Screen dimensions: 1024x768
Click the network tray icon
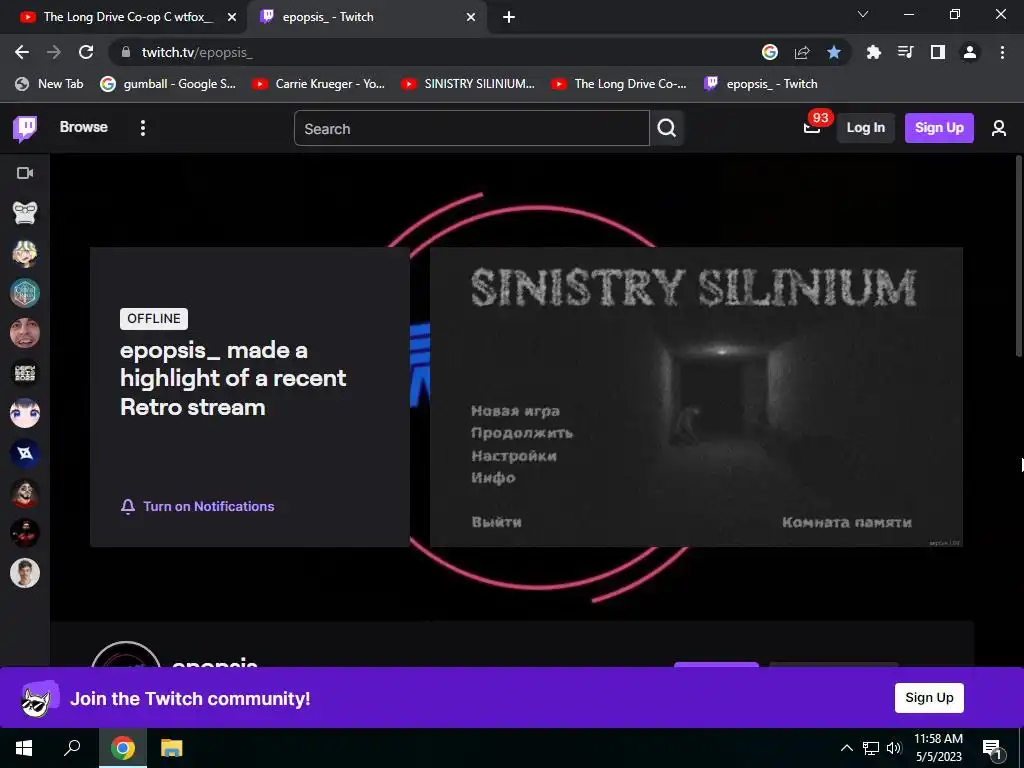(871, 748)
